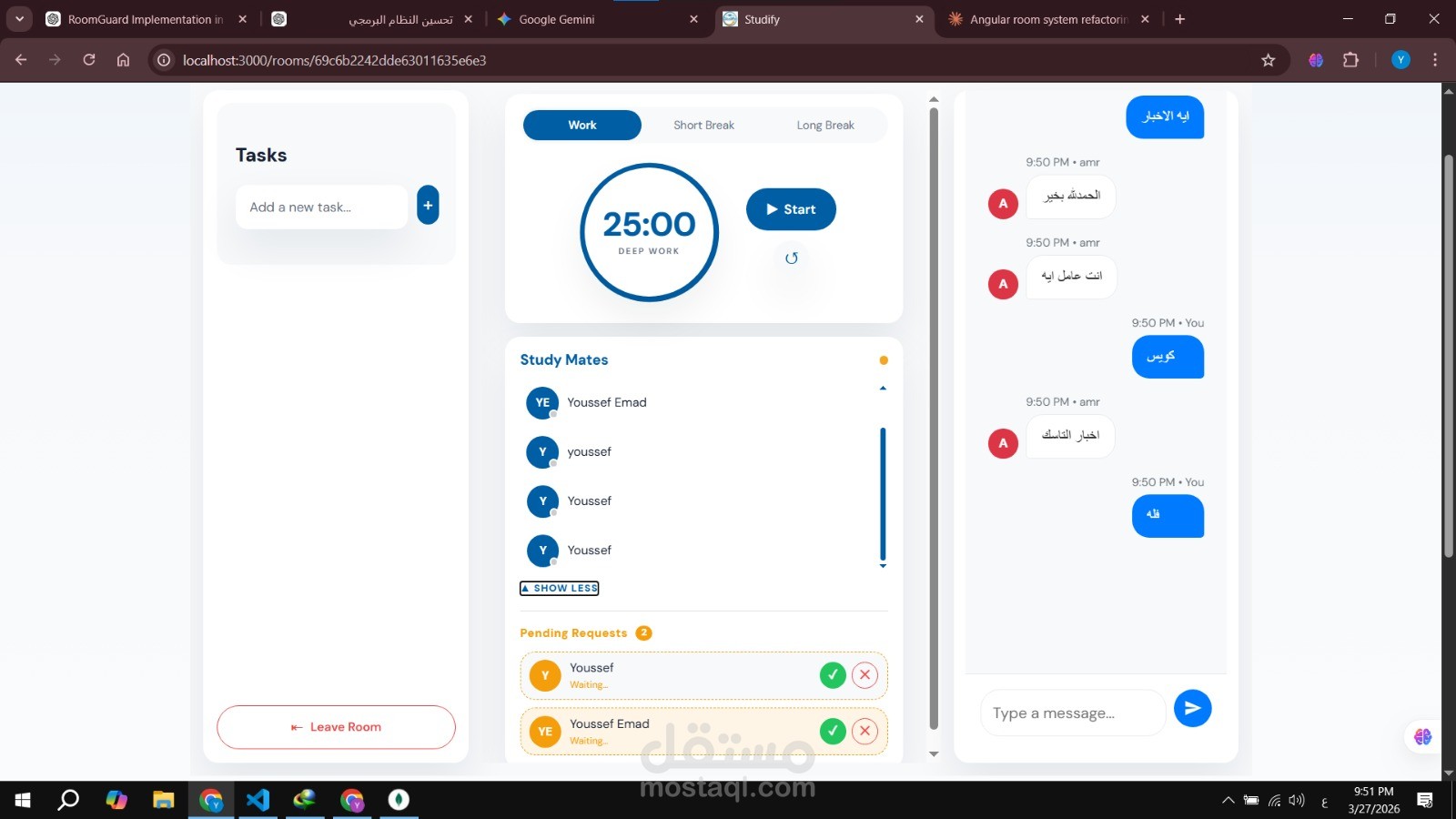Click the Pending Requests heading

[x=573, y=633]
